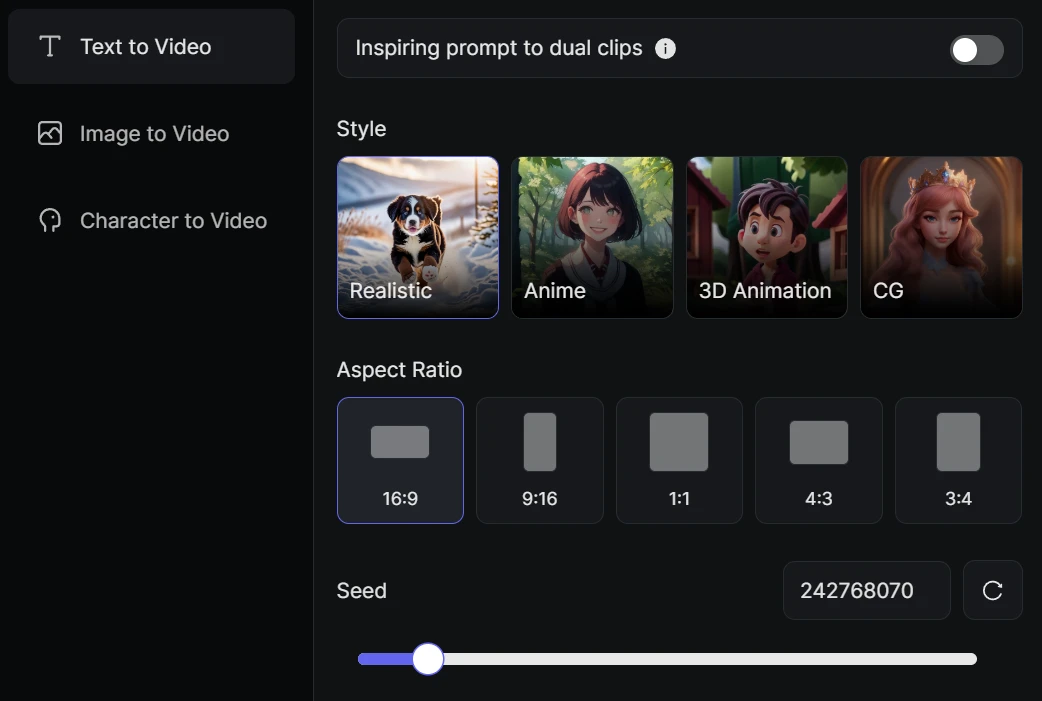Click the 'Inspiring prompt to dual clips' label
1042x701 pixels.
point(499,49)
